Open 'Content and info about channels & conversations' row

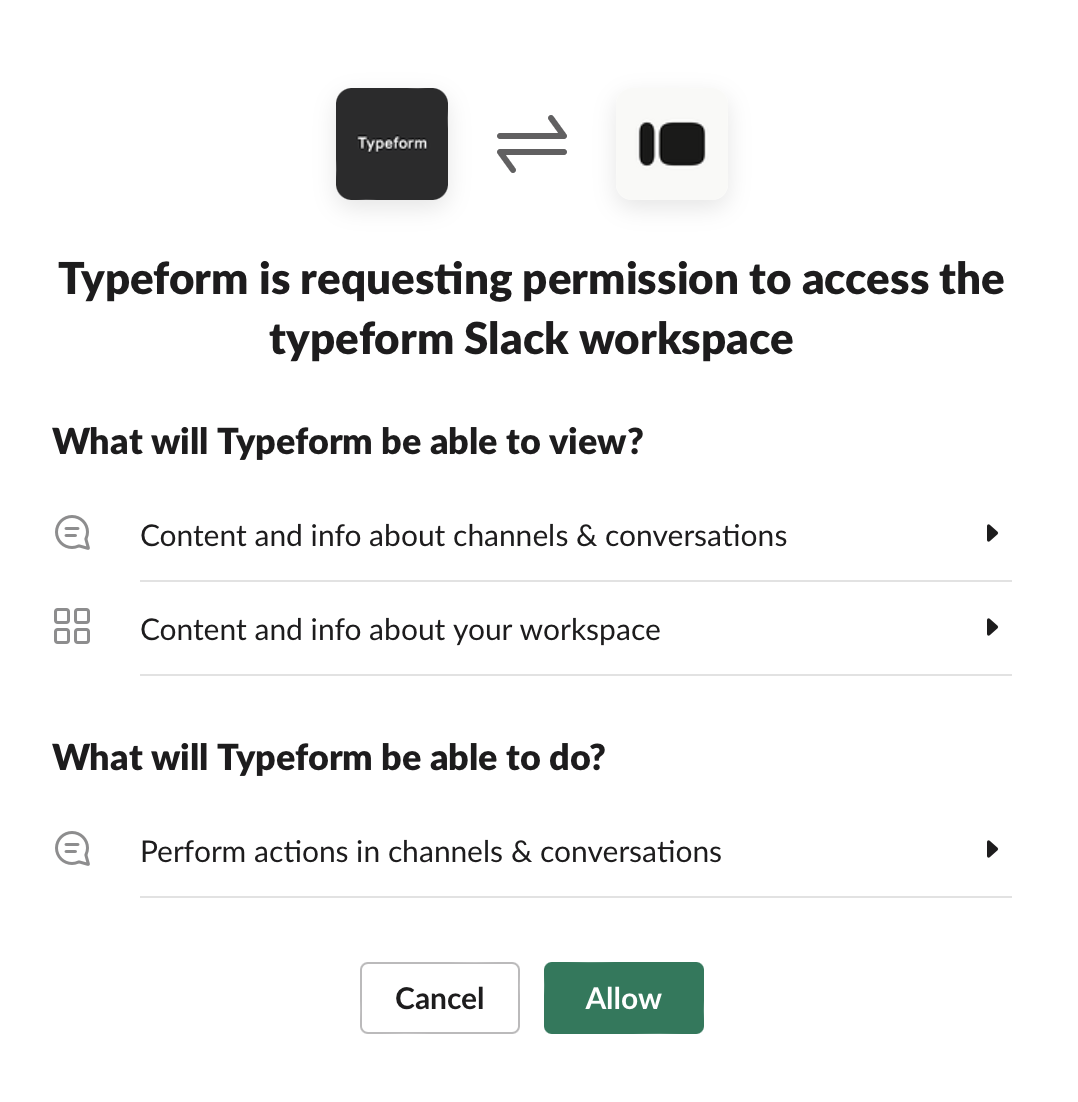tap(533, 535)
